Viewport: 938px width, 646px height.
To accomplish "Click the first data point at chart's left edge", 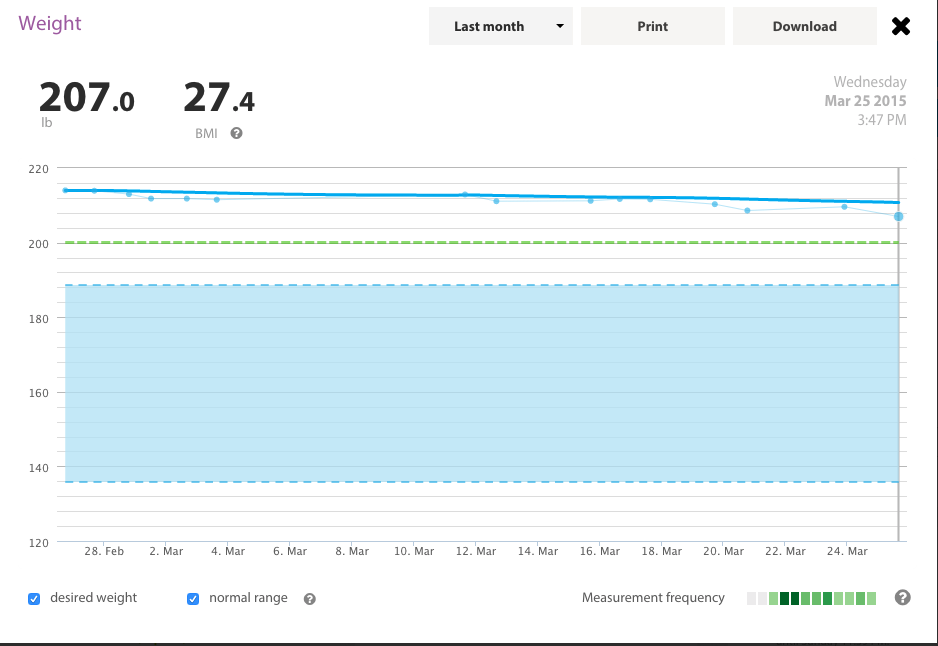I will click(x=65, y=190).
